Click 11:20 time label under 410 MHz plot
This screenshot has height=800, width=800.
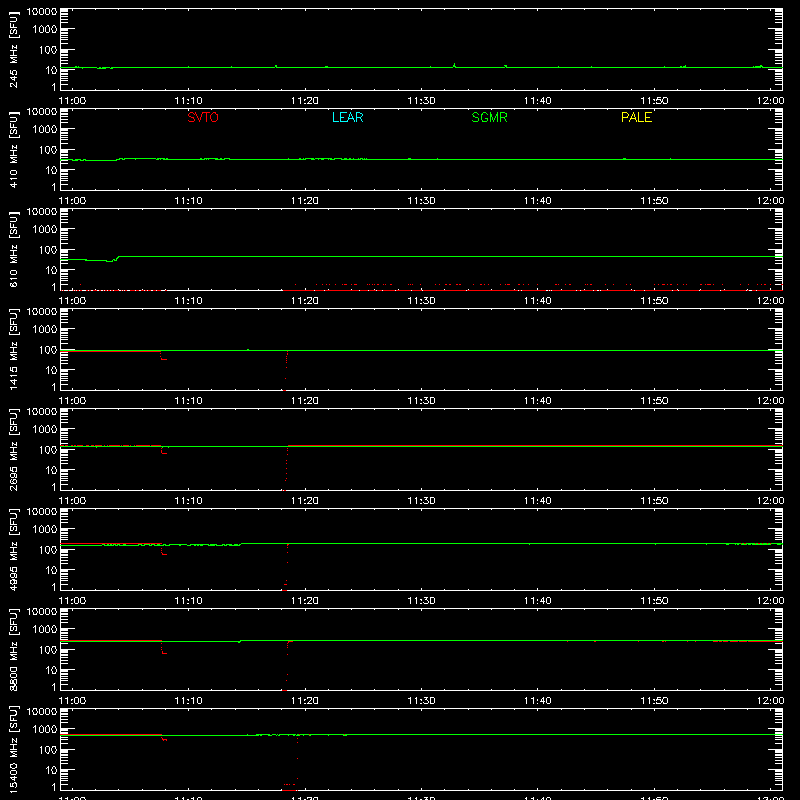(305, 201)
